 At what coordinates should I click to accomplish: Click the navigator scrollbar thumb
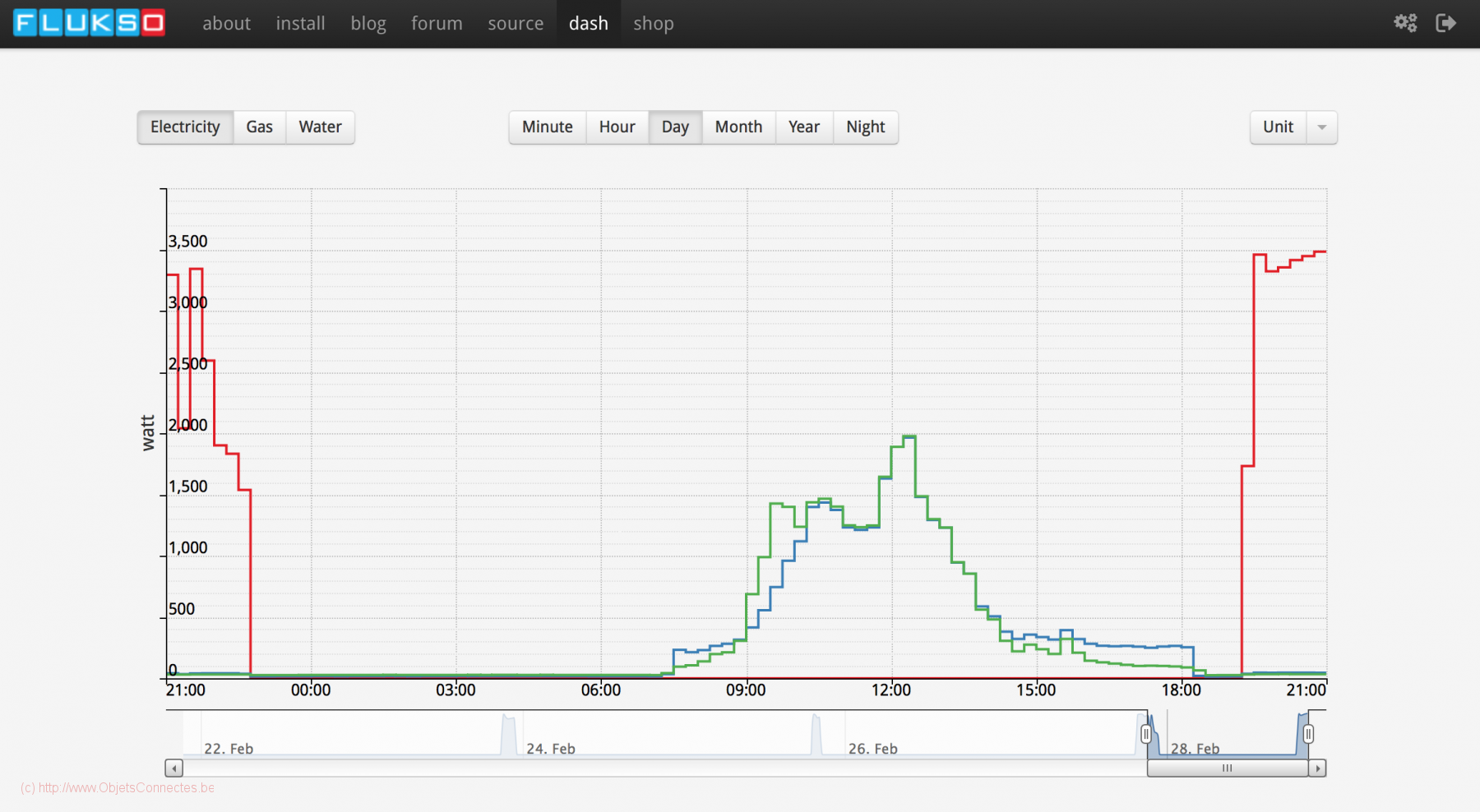(1228, 768)
